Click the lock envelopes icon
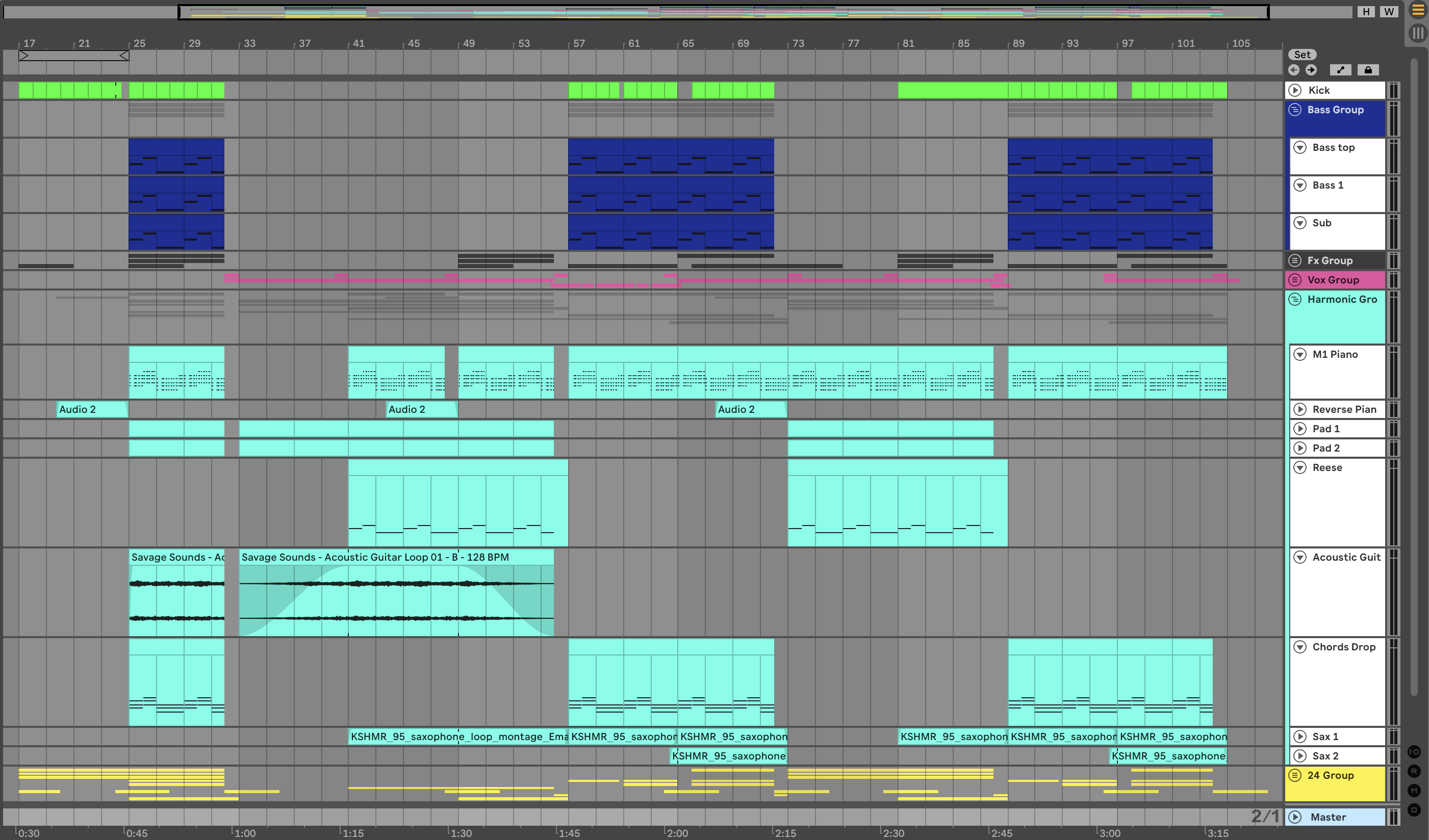 tap(1368, 70)
